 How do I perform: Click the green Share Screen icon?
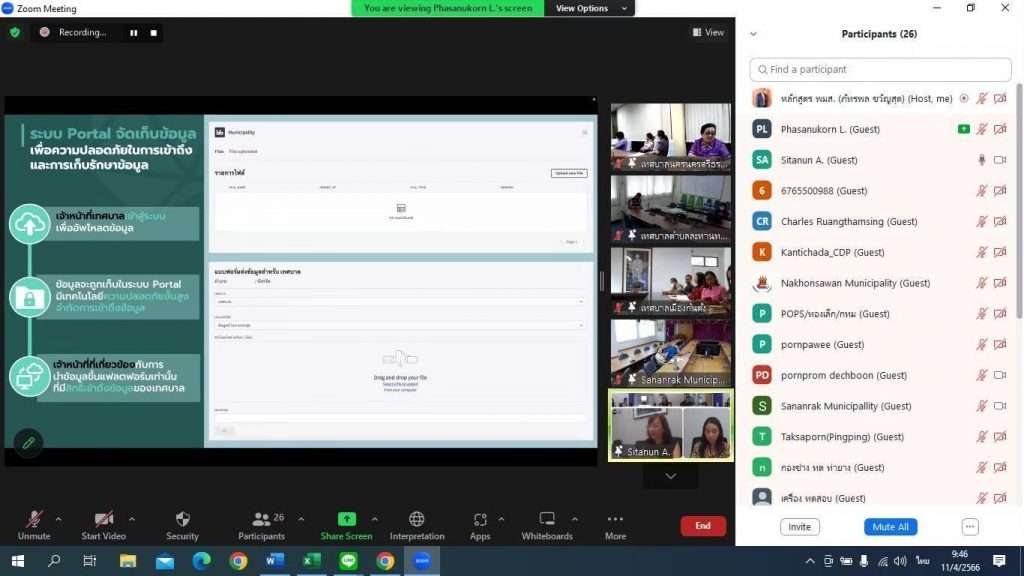tap(346, 519)
